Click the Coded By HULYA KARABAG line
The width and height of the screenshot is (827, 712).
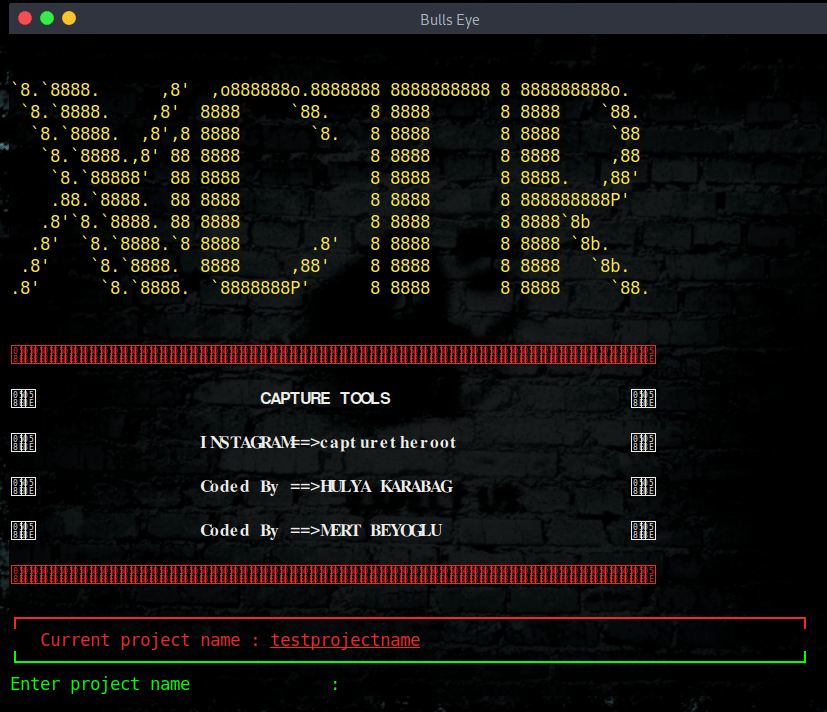[326, 487]
